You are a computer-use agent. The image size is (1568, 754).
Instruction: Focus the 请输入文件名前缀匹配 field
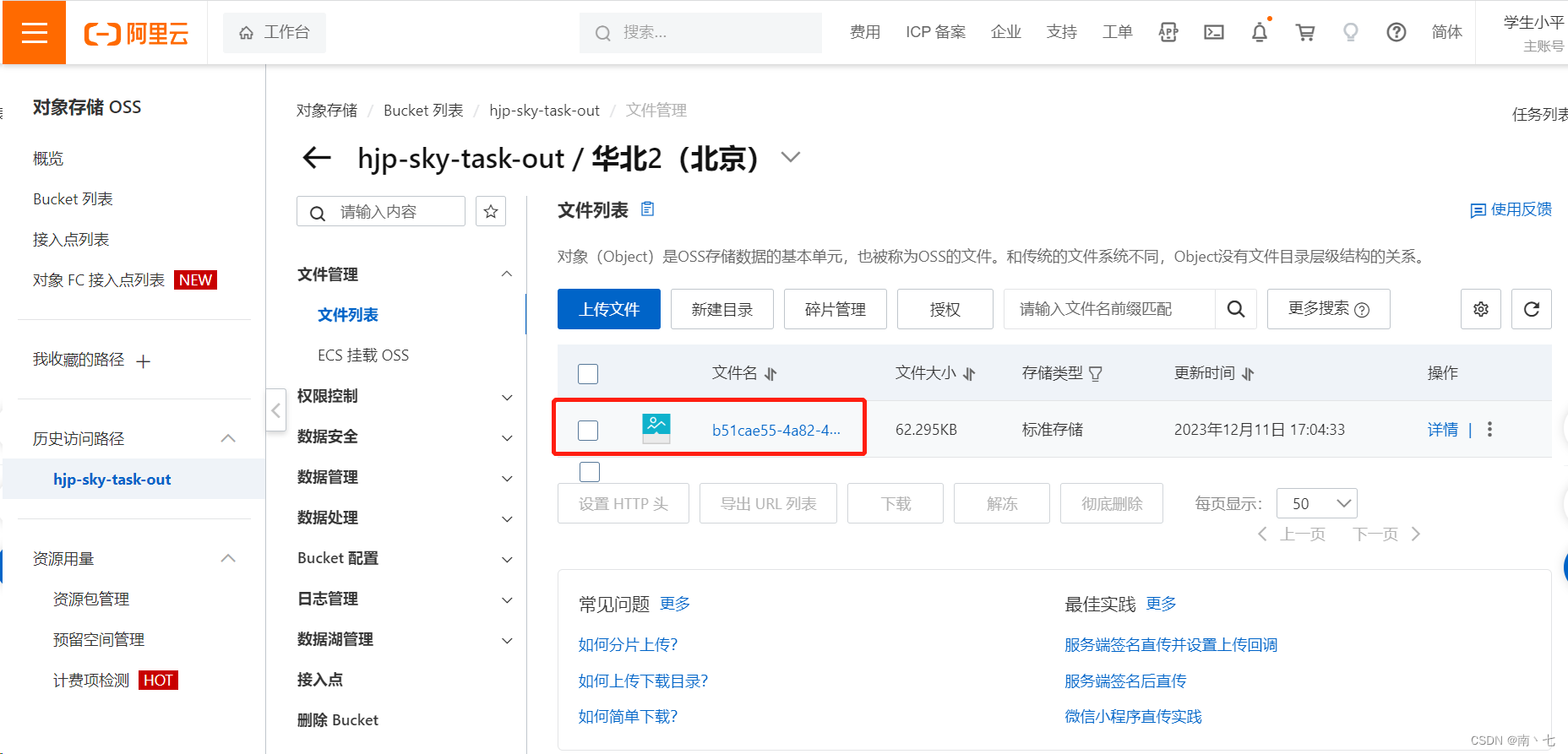click(1109, 309)
